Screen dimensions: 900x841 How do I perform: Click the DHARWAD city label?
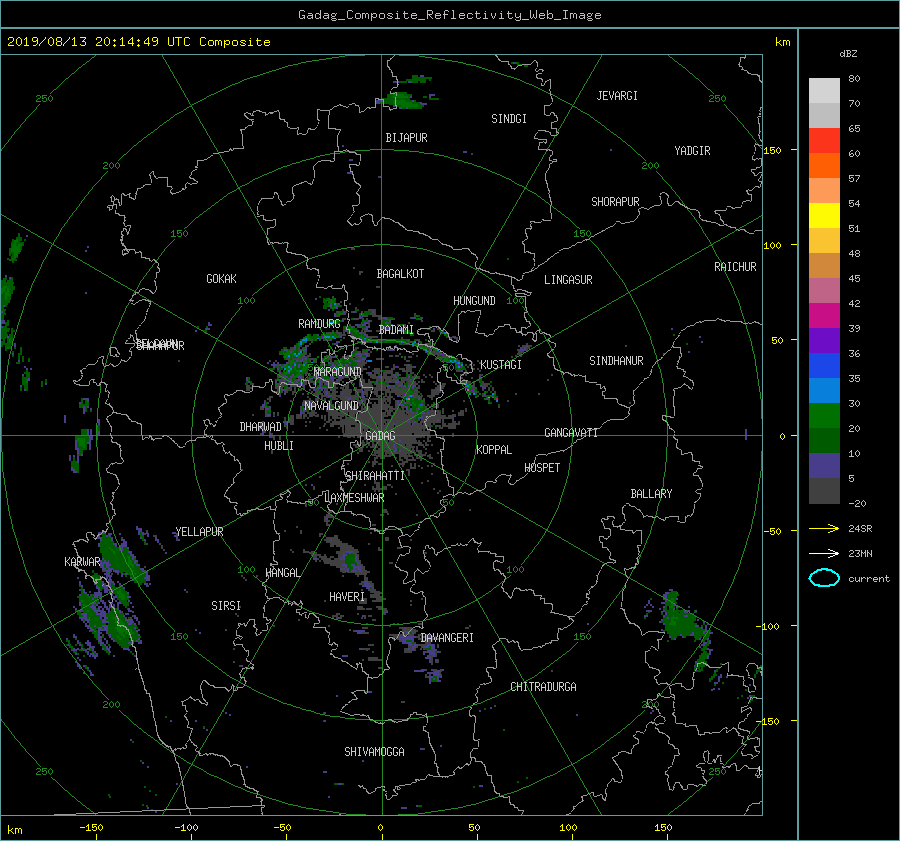(x=260, y=427)
